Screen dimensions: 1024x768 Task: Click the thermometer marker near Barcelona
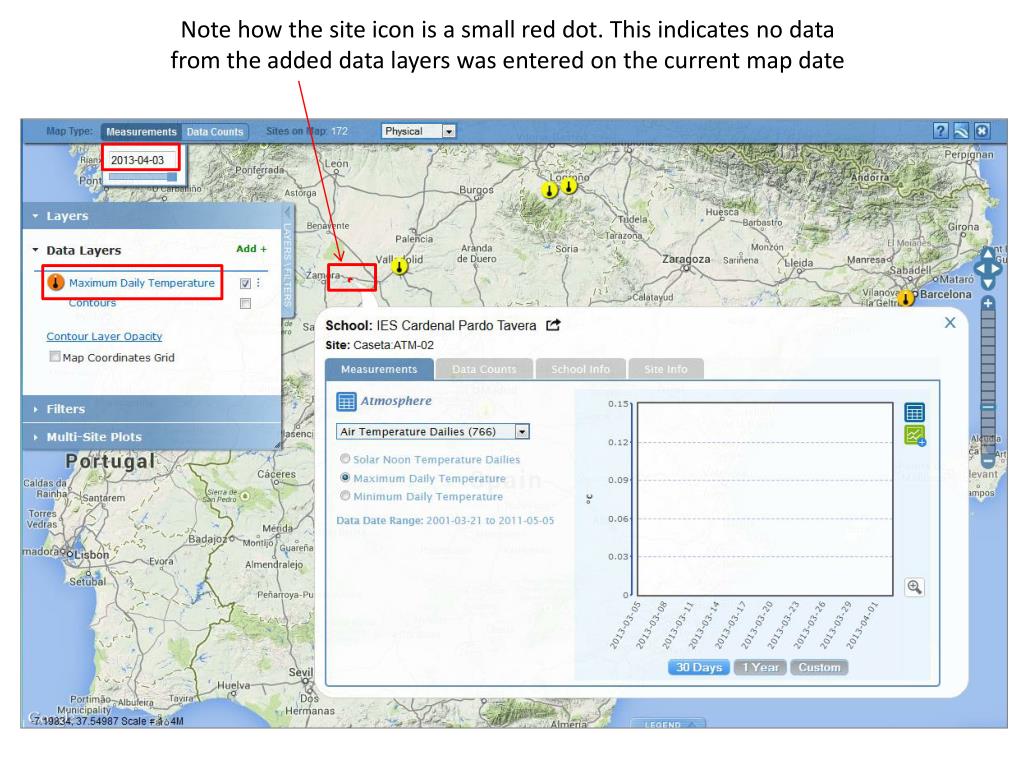[x=906, y=298]
